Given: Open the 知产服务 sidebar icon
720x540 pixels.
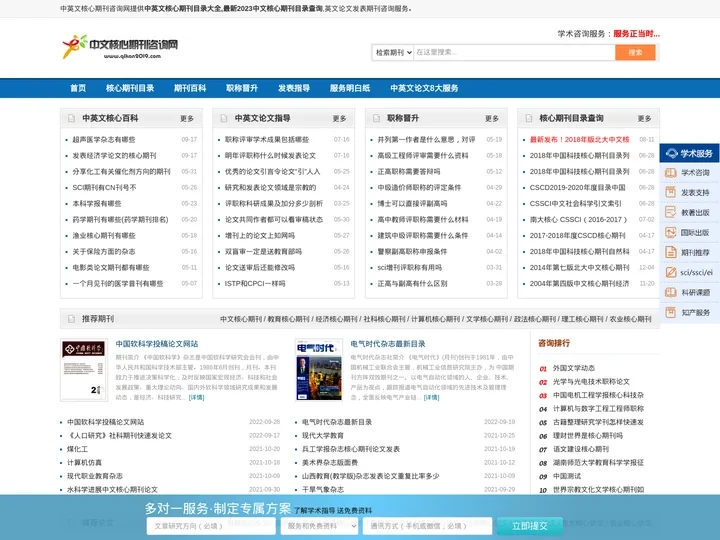Looking at the screenshot, I should (x=671, y=312).
